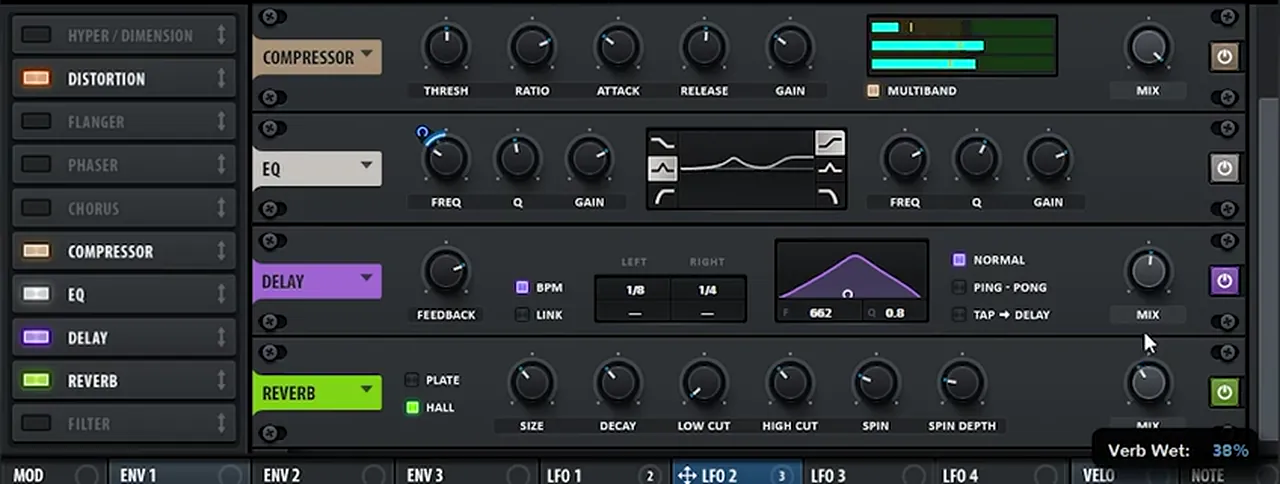1280x484 pixels.
Task: Toggle the delay BPM sync checkbox
Action: point(522,287)
